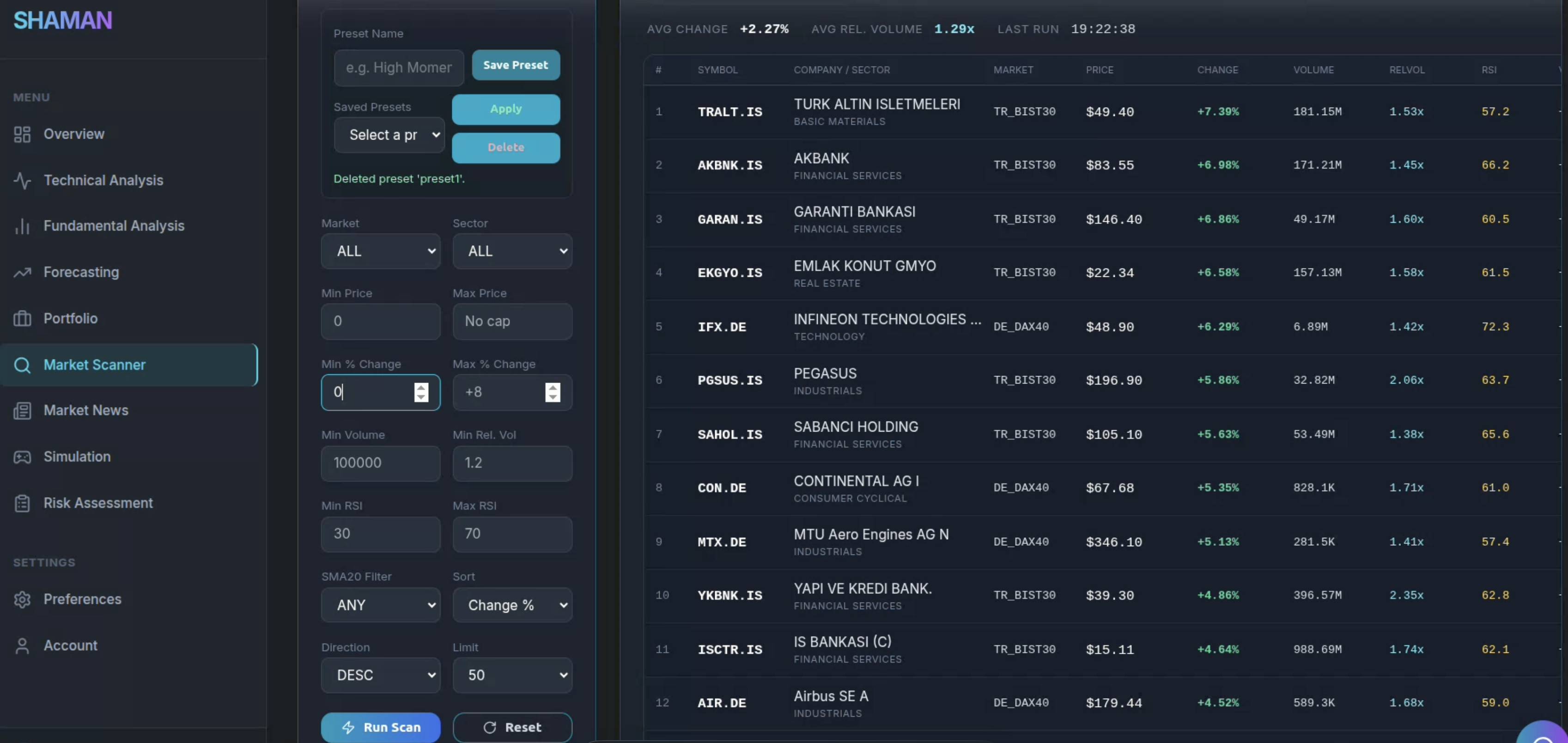The image size is (1568, 743).
Task: Open the Simulation page
Action: pyautogui.click(x=77, y=457)
